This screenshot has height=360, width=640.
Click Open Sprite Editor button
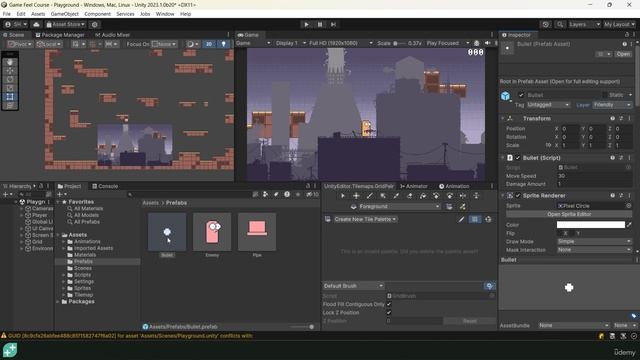tap(569, 214)
